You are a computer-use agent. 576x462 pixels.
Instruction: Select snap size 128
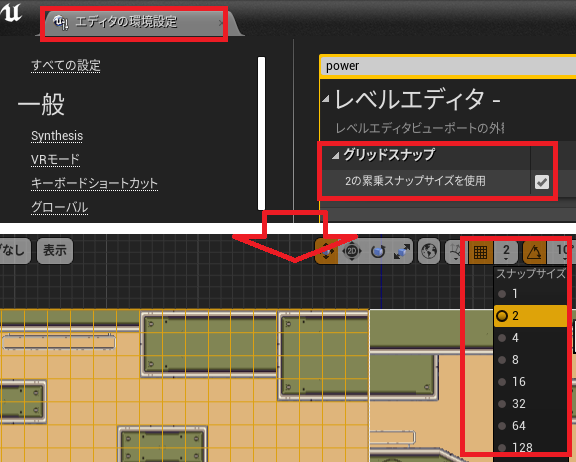[x=531, y=448]
